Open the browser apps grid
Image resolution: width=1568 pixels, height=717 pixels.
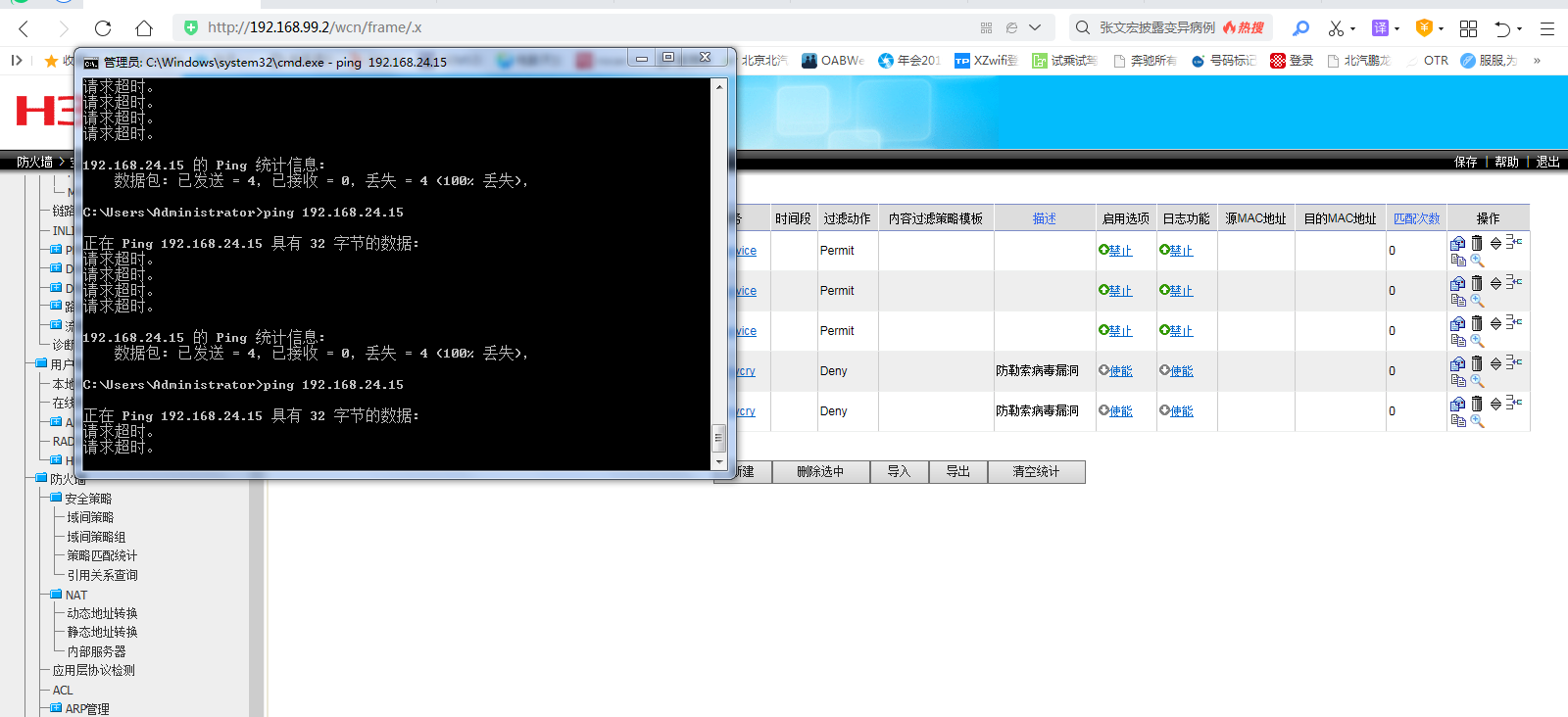[x=1468, y=28]
